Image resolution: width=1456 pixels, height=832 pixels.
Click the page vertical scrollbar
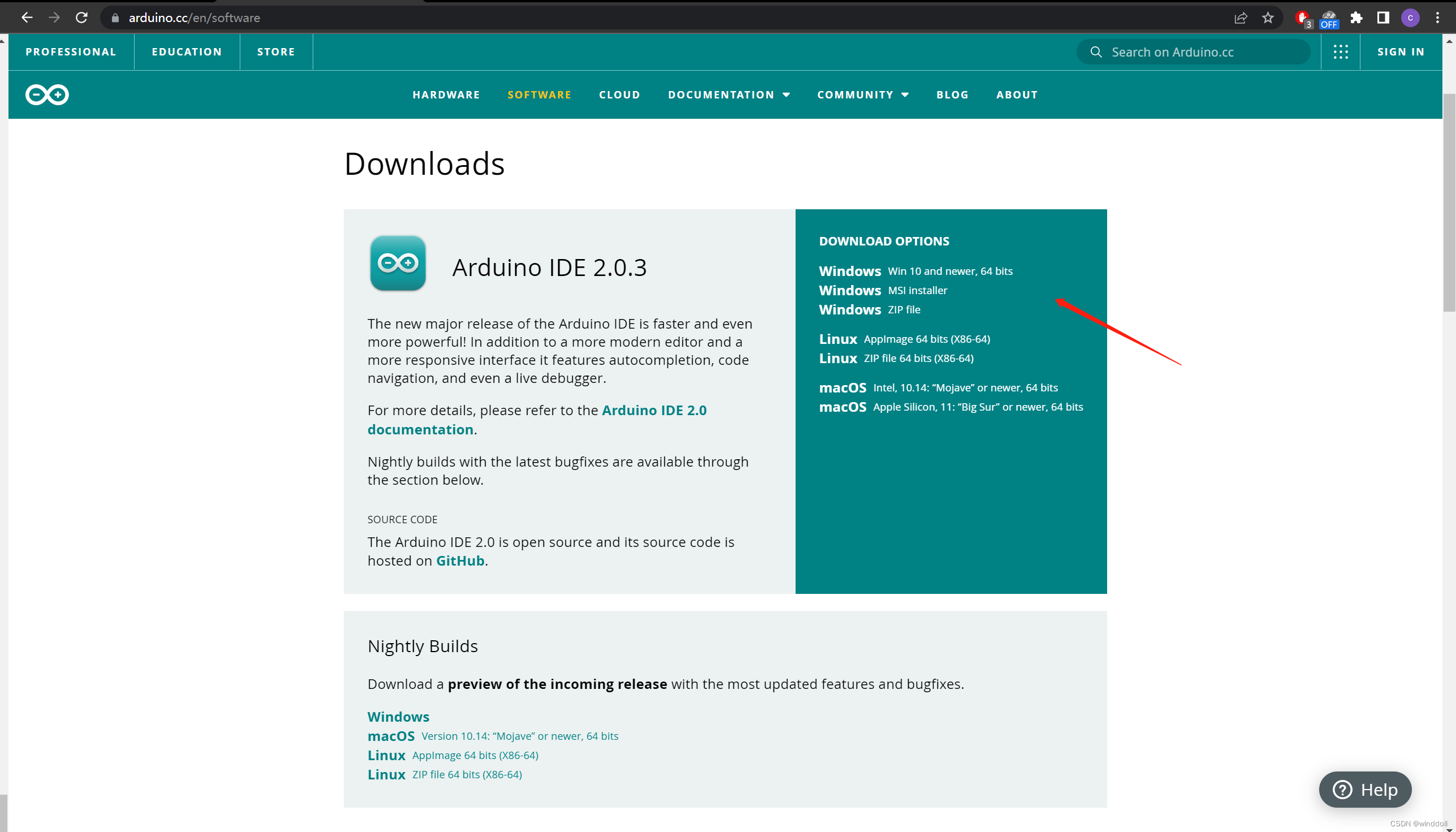(1449, 203)
